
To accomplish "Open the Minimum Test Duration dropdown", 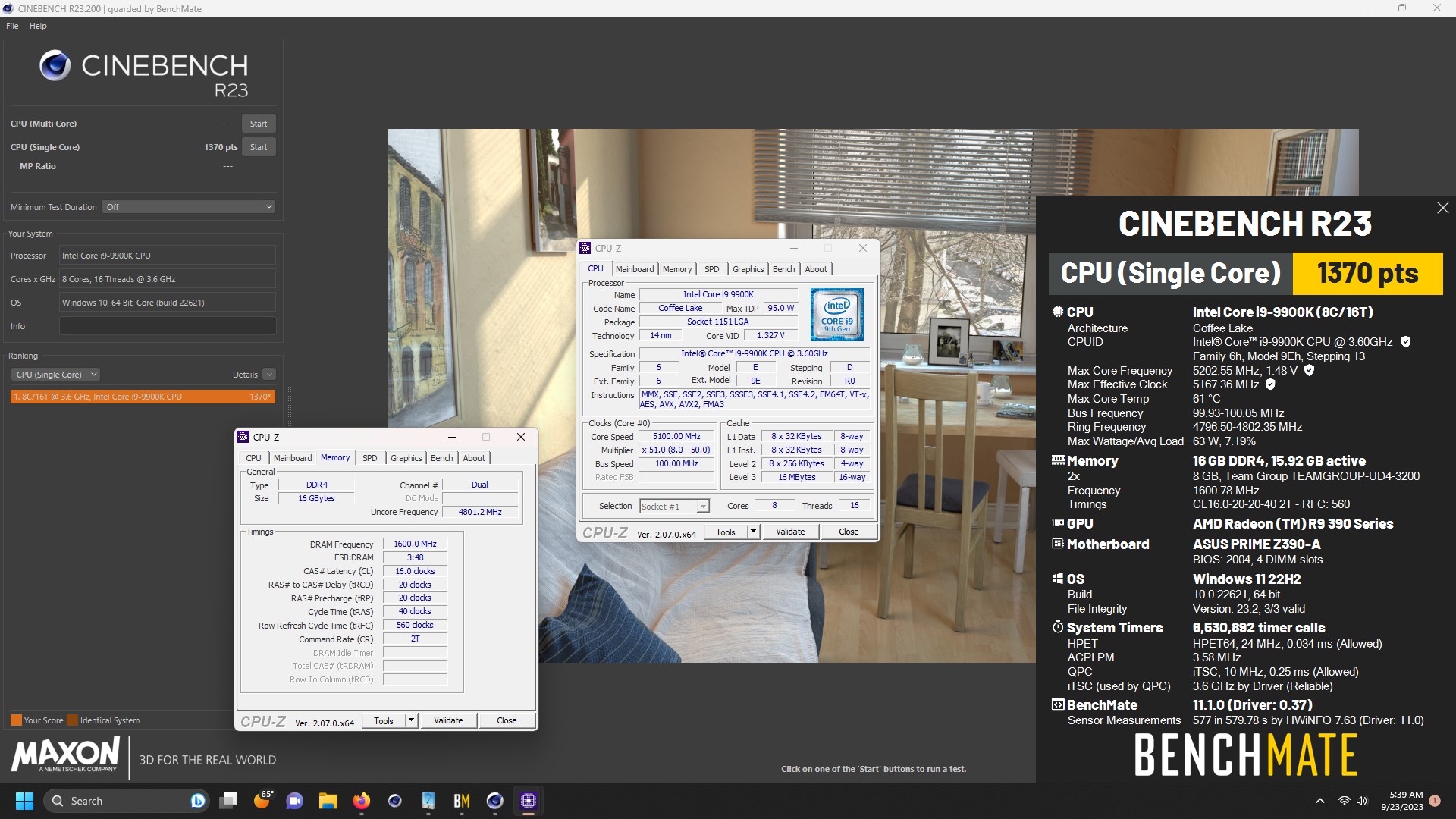I will click(189, 207).
